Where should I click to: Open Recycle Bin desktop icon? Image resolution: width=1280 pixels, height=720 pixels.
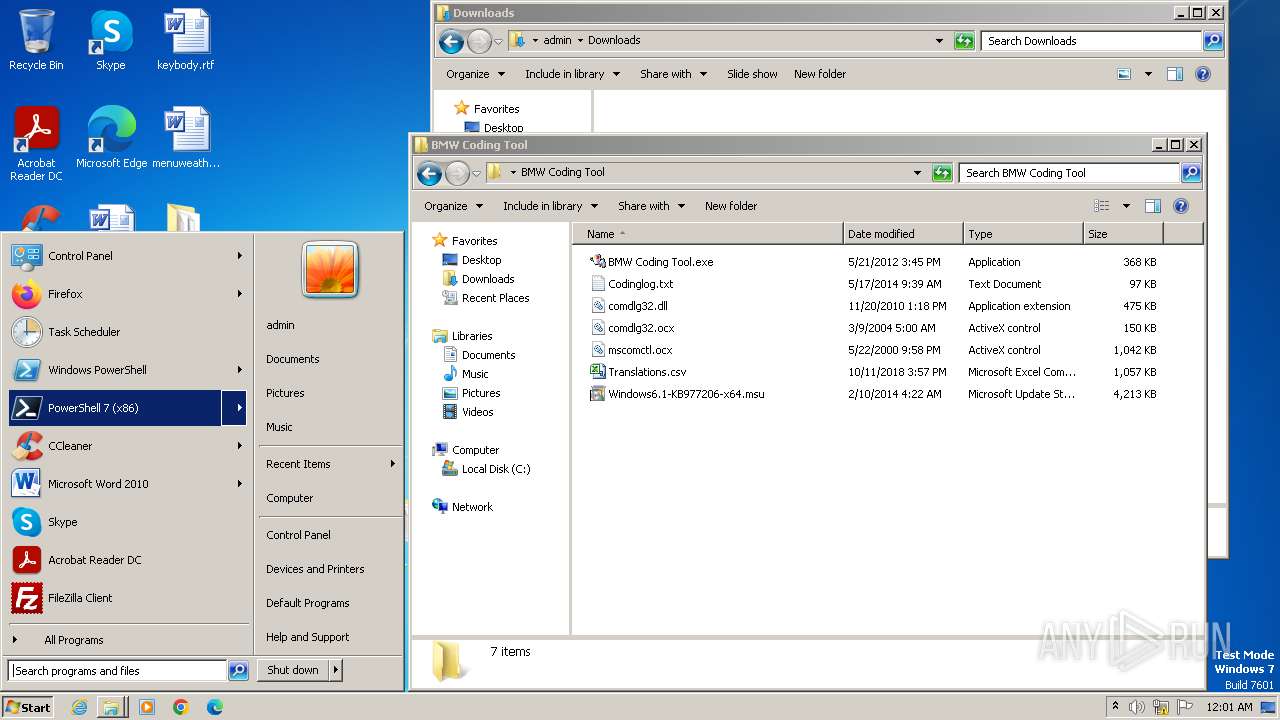(36, 40)
